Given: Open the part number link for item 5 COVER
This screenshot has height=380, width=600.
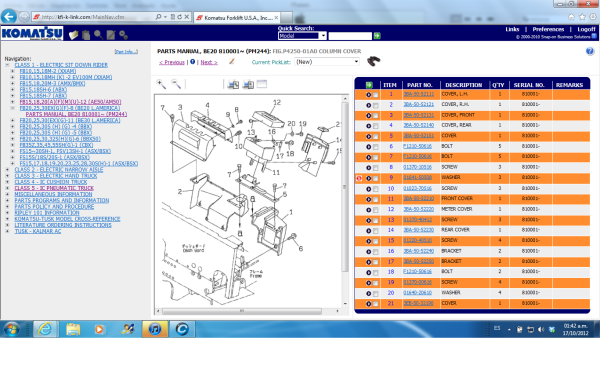Looking at the screenshot, I should coord(419,136).
